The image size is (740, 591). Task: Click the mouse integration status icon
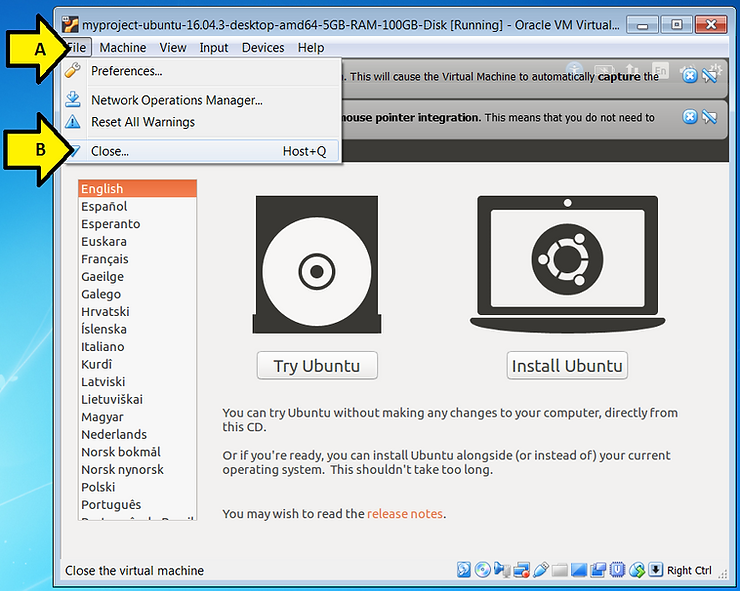(x=636, y=570)
